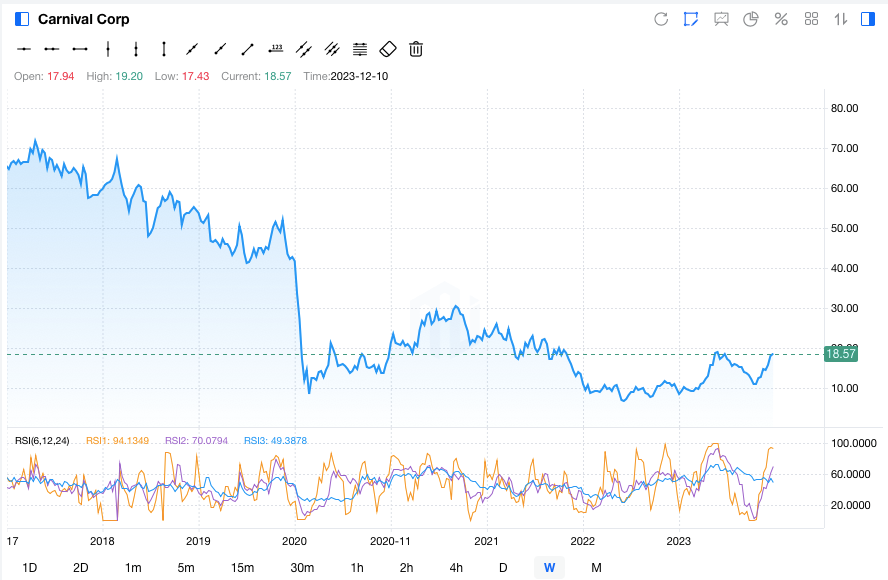This screenshot has height=580, width=888.
Task: Click the trash icon to delete drawings
Action: tap(416, 48)
